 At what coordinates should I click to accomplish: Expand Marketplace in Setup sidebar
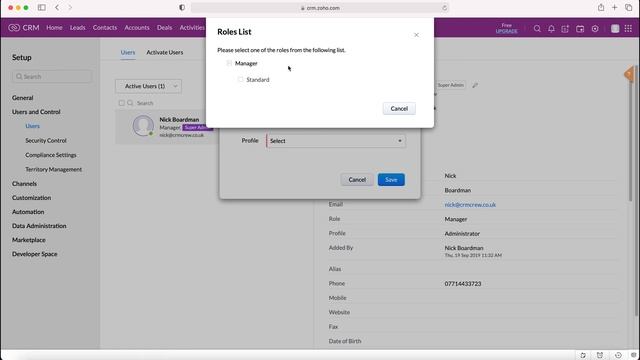tap(29, 240)
